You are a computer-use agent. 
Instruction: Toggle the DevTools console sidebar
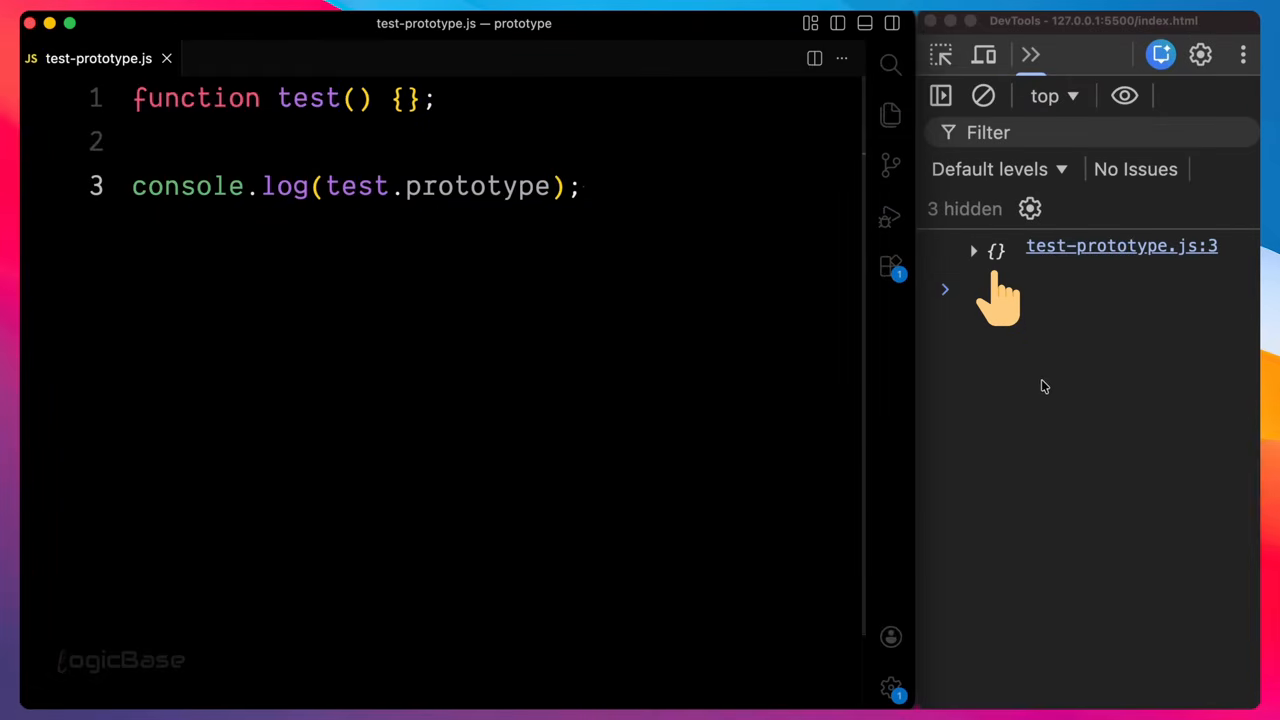click(x=941, y=96)
